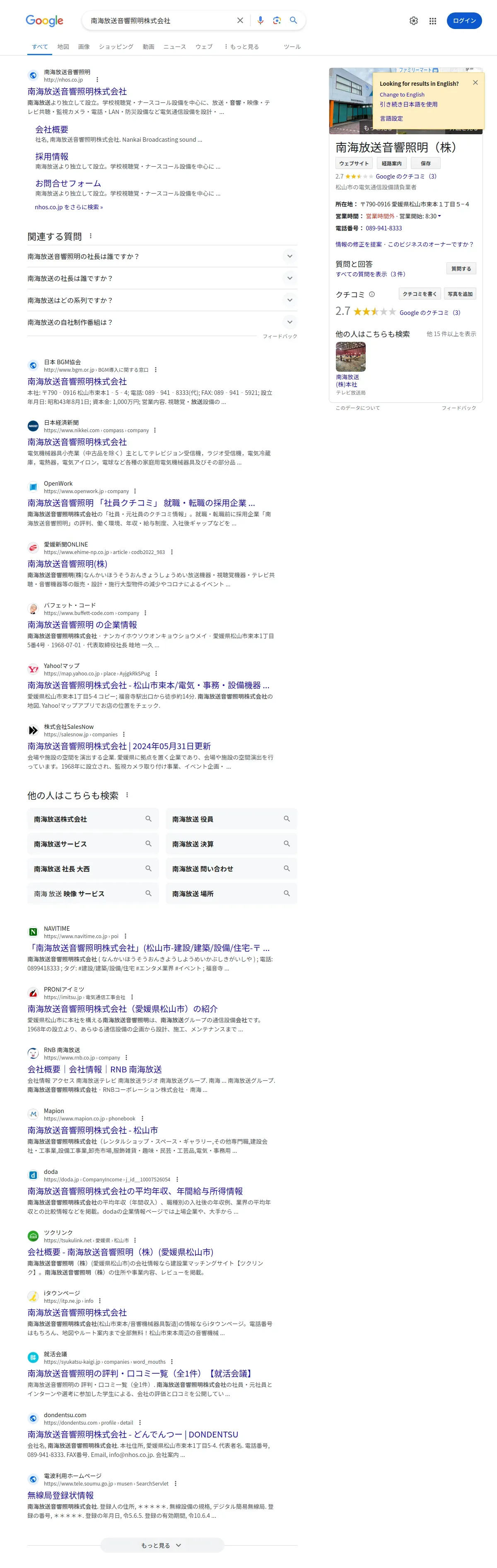Select related search 南海放送 役員
Screen dimensions: 497x1568
point(231,819)
